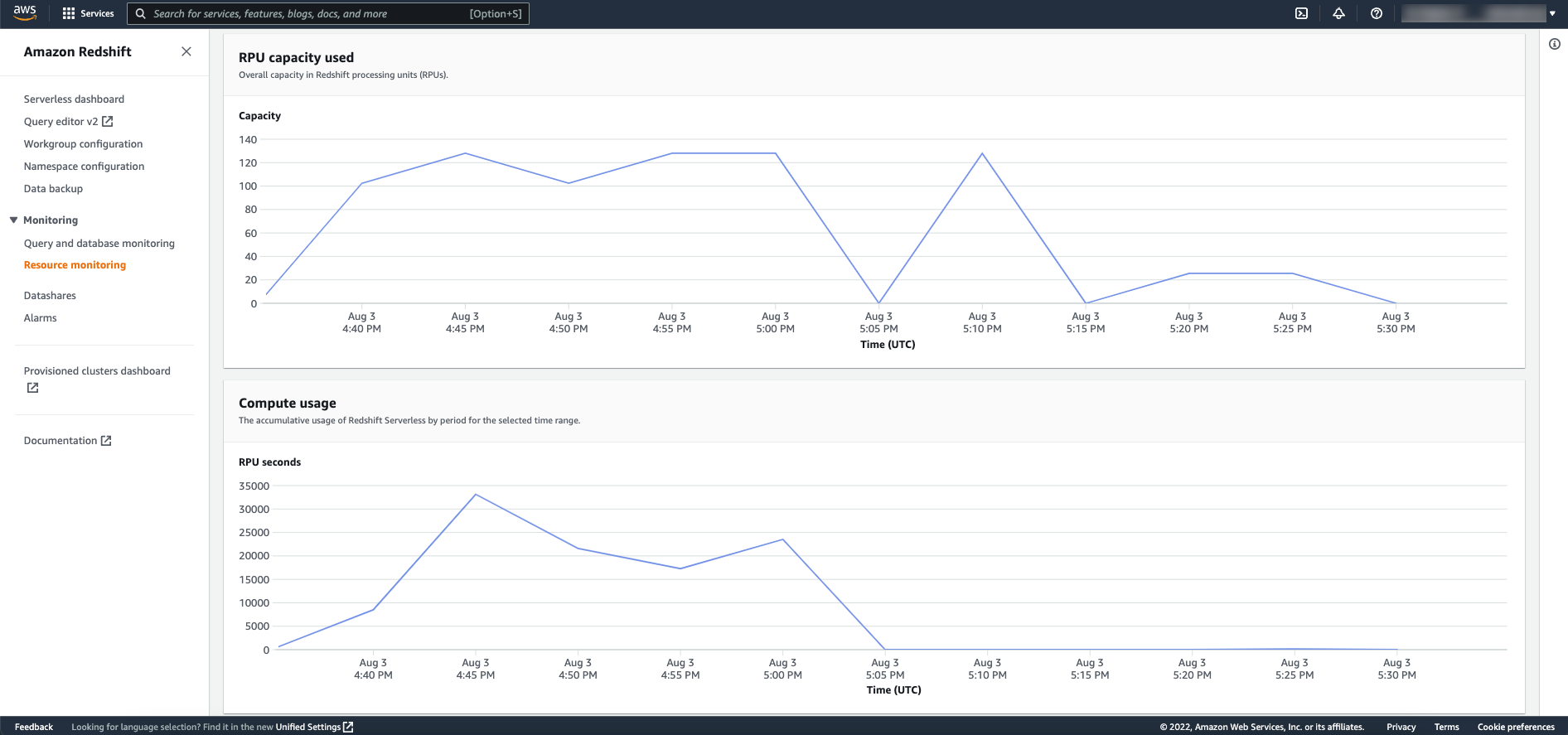Open the notifications bell
Screen dimensions: 1568x735
click(x=1338, y=13)
